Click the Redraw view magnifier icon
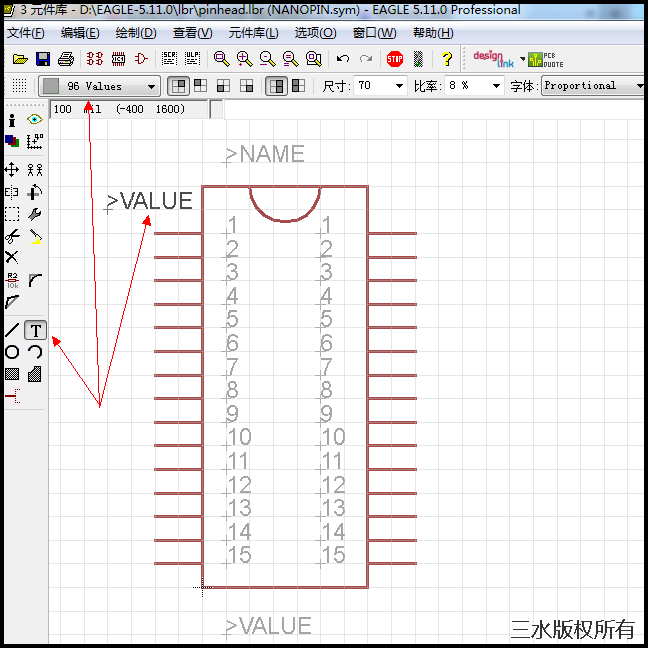This screenshot has width=648, height=648. [291, 59]
